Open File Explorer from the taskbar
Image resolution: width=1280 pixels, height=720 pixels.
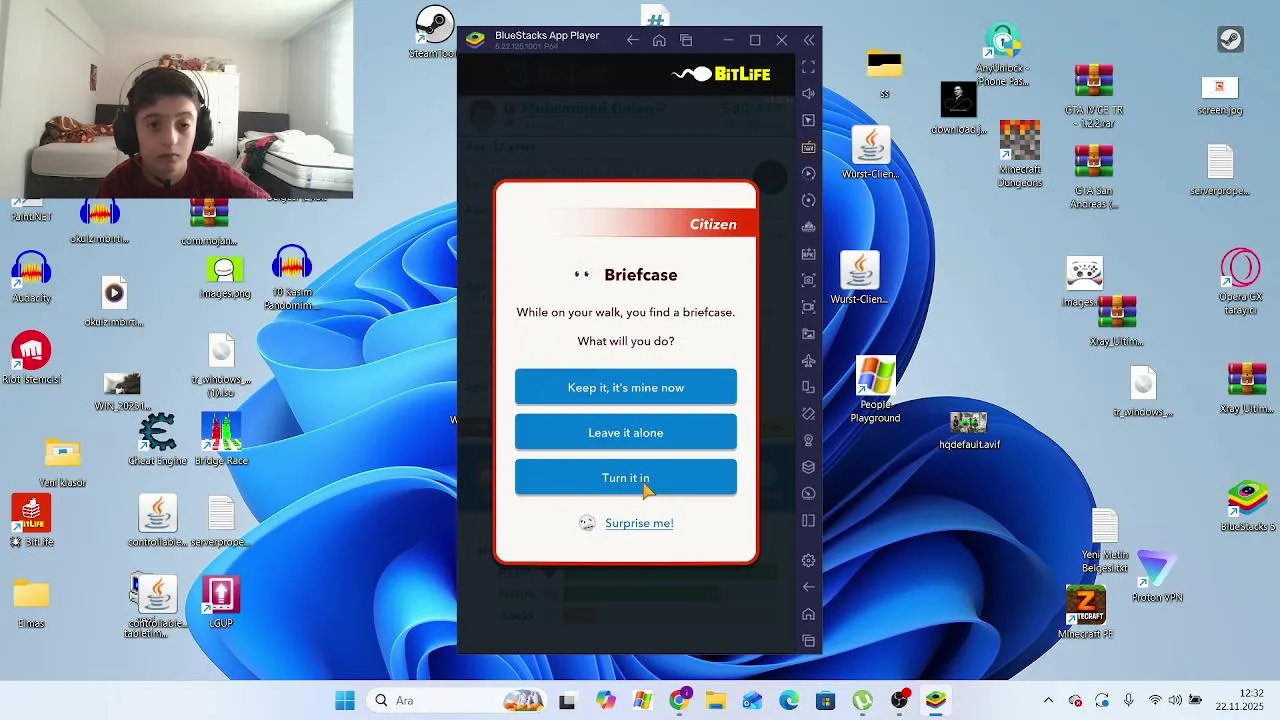(715, 700)
